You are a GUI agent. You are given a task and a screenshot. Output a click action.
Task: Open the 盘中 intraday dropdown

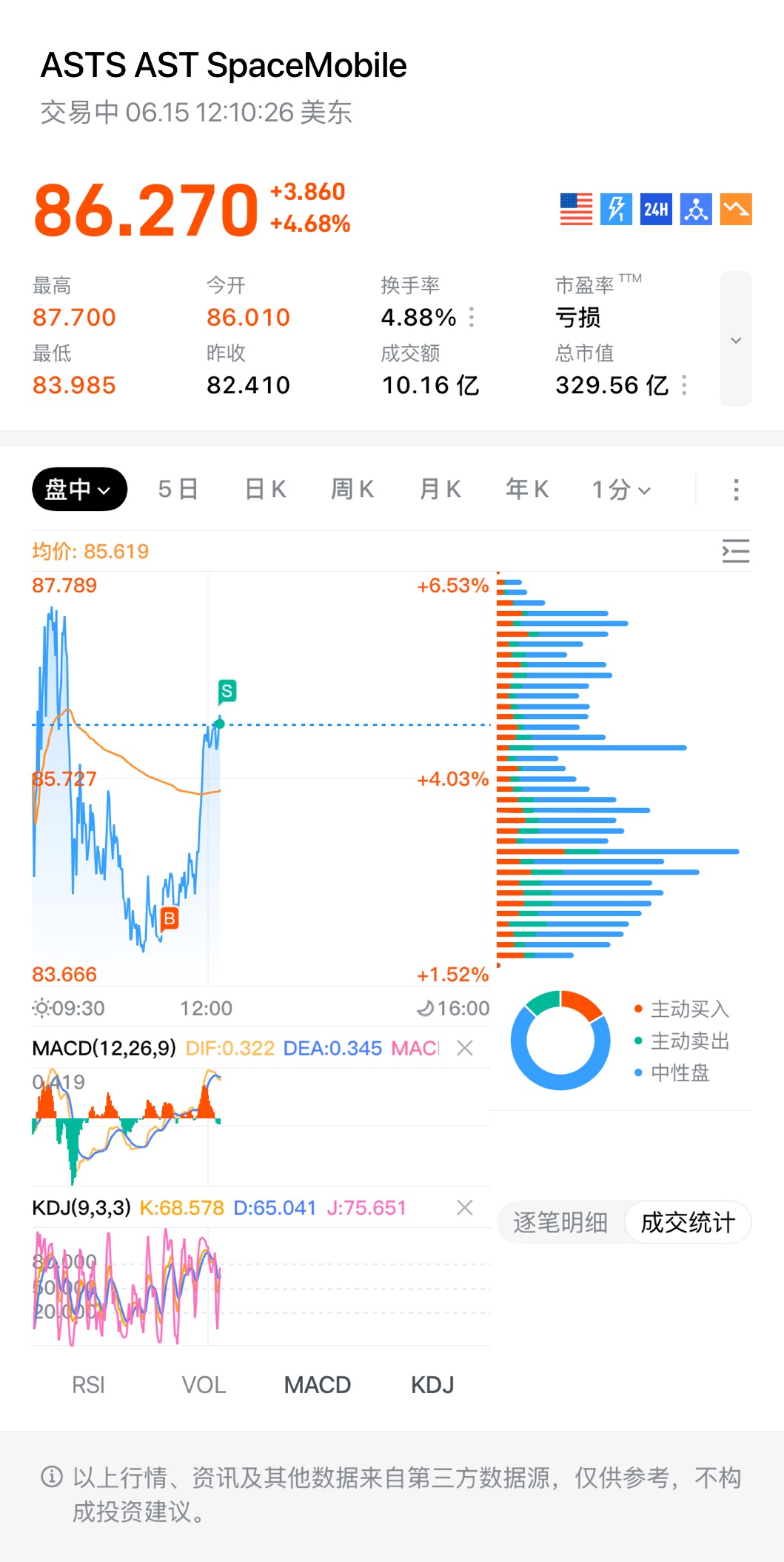pos(79,489)
